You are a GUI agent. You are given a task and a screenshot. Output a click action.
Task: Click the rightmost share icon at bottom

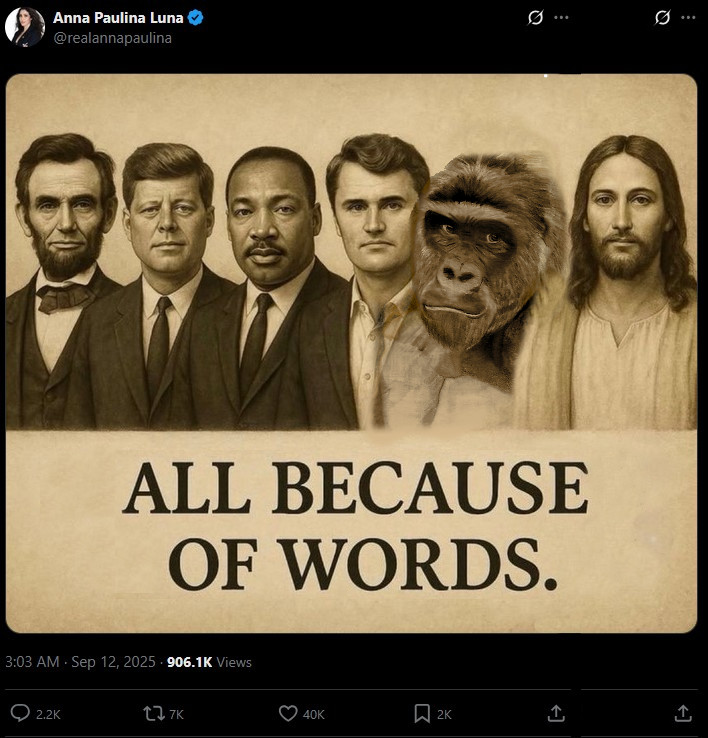point(683,713)
